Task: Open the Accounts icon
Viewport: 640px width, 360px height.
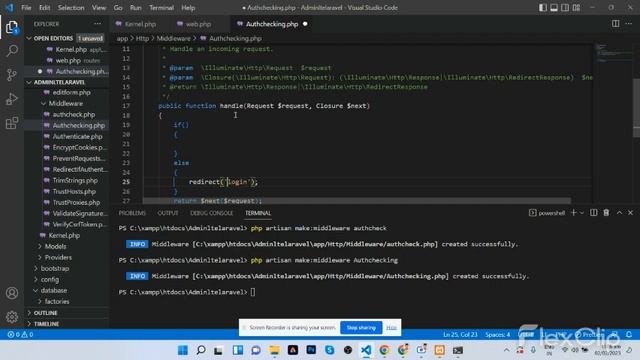Action: [12, 293]
